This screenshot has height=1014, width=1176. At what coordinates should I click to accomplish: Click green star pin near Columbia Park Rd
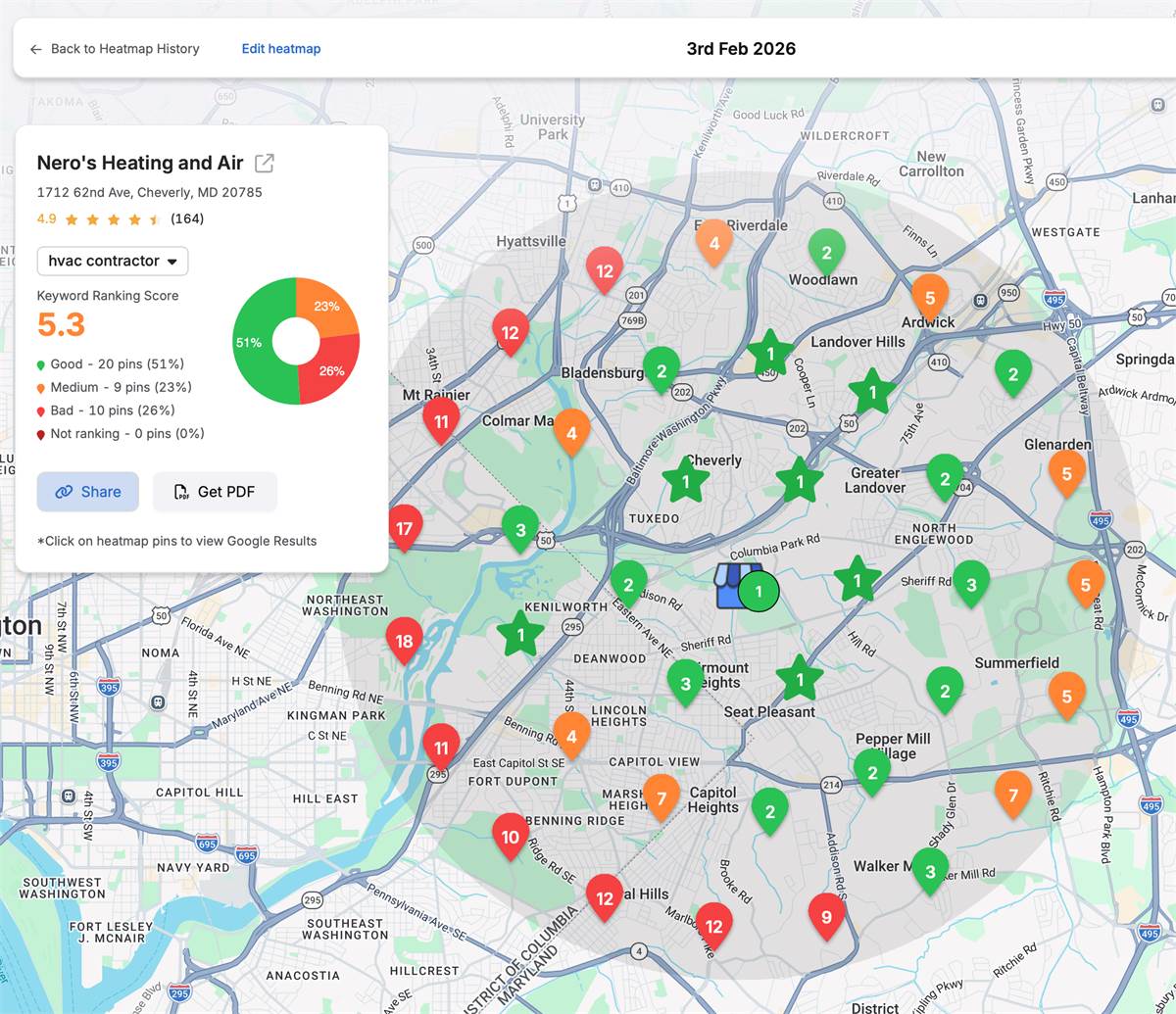click(x=800, y=481)
